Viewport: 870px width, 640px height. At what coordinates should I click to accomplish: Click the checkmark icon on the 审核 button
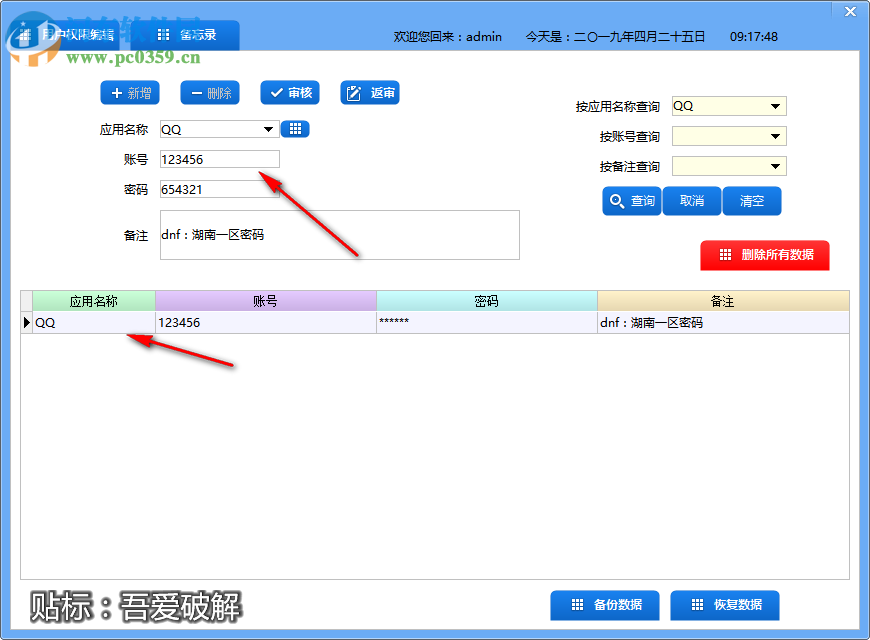277,92
